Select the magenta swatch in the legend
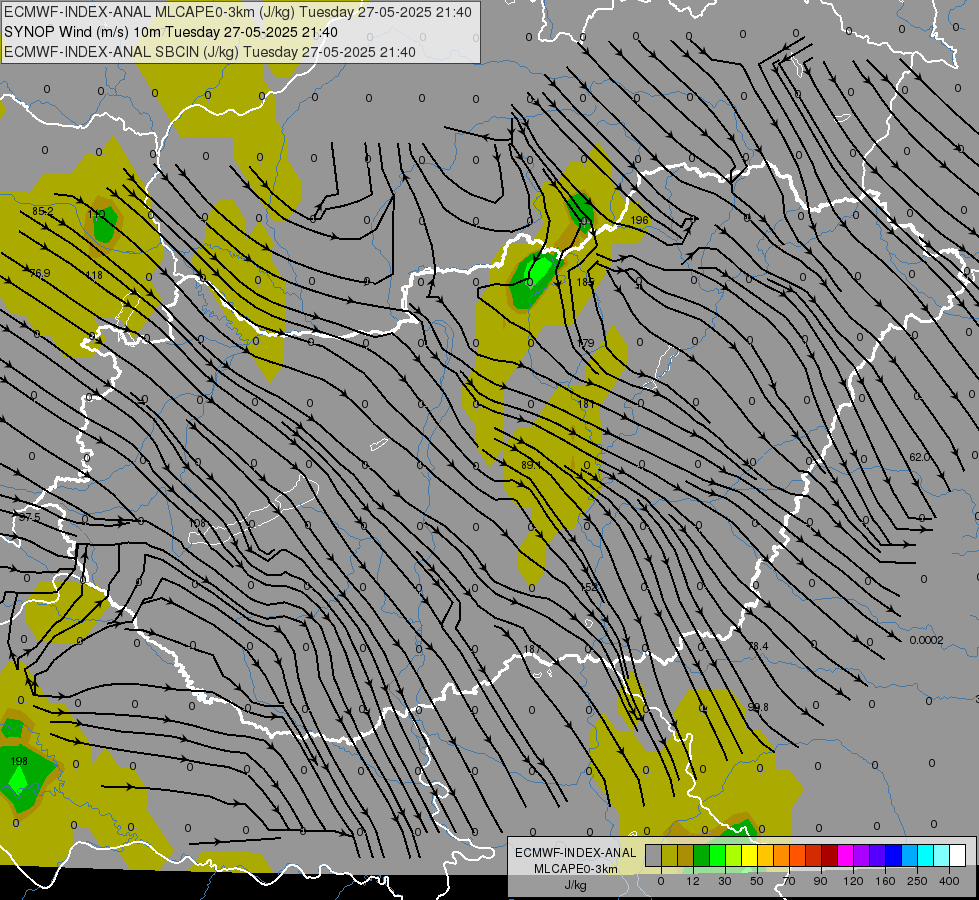 846,855
